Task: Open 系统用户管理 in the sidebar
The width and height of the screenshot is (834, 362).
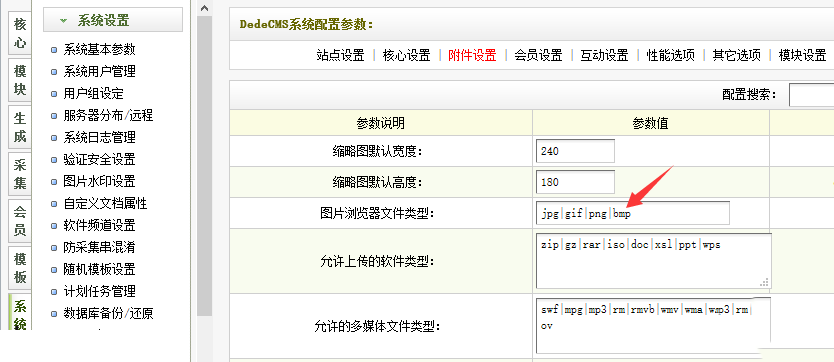Action: pos(99,71)
